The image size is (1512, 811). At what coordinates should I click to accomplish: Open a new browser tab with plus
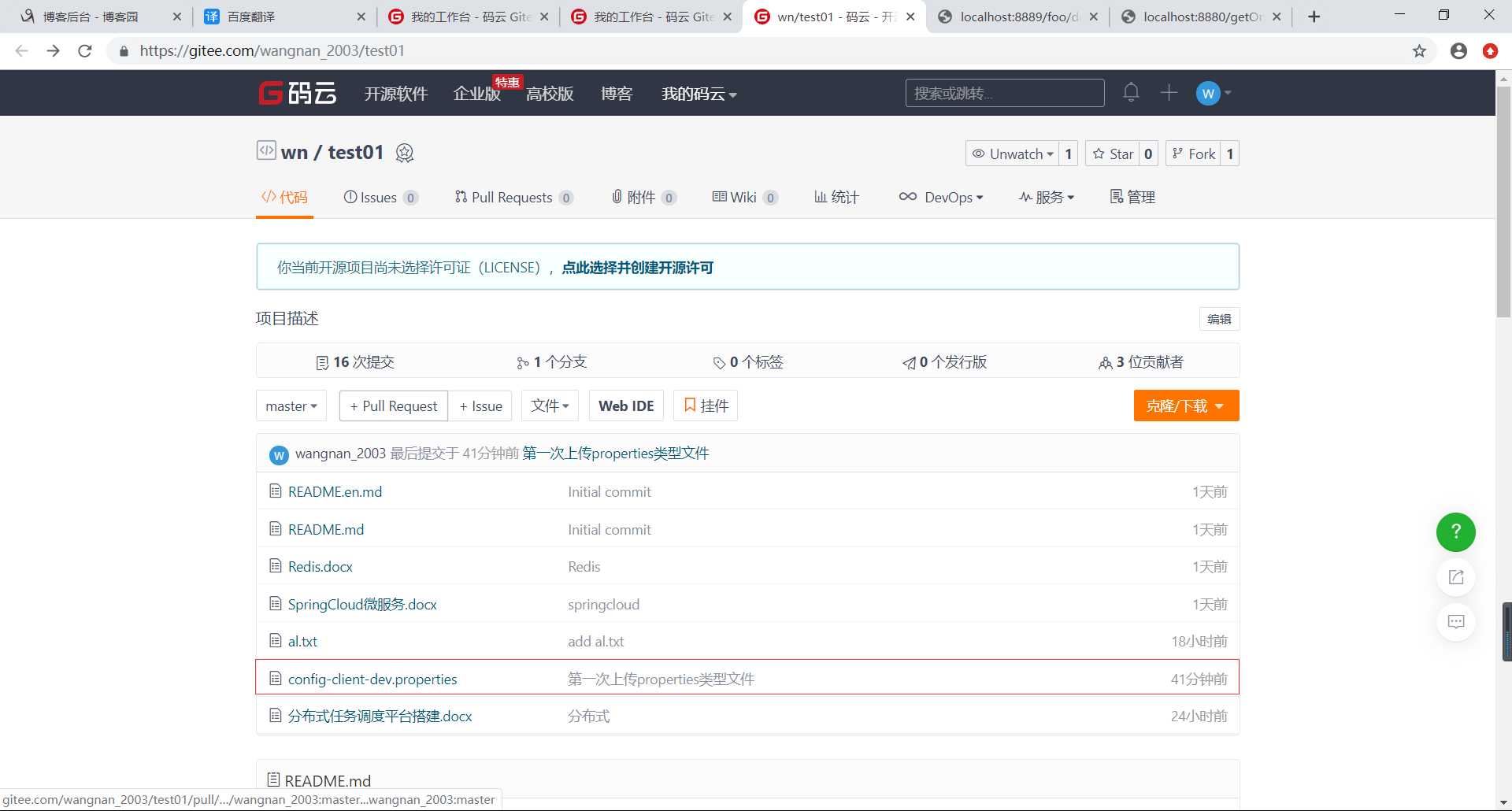pyautogui.click(x=1314, y=17)
